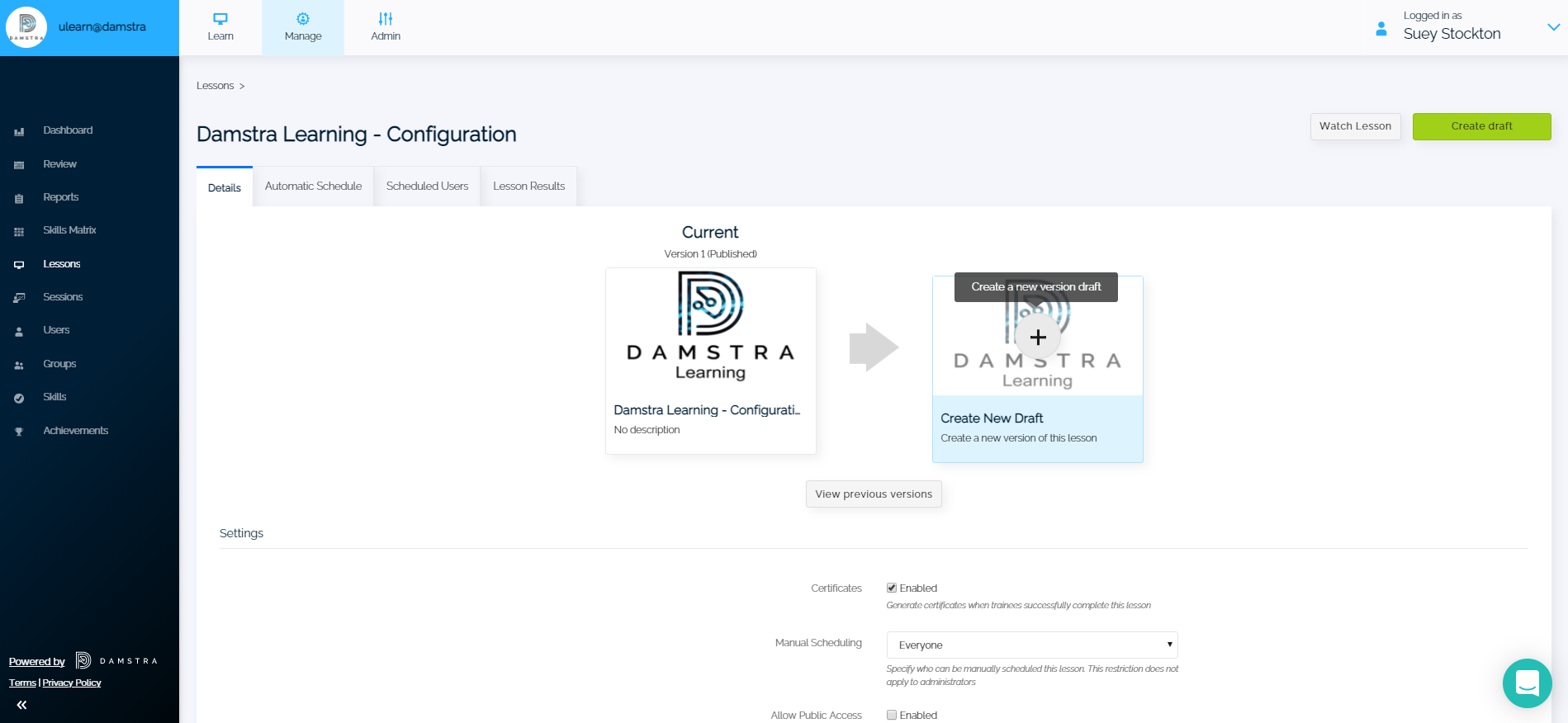Open the Scheduled Users tab

click(428, 187)
